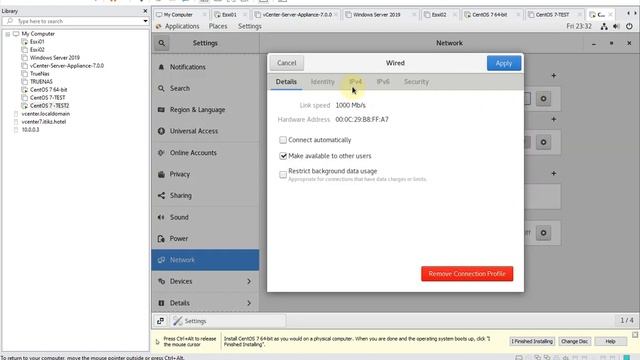
Task: Open Universal Access settings
Action: pos(205,131)
